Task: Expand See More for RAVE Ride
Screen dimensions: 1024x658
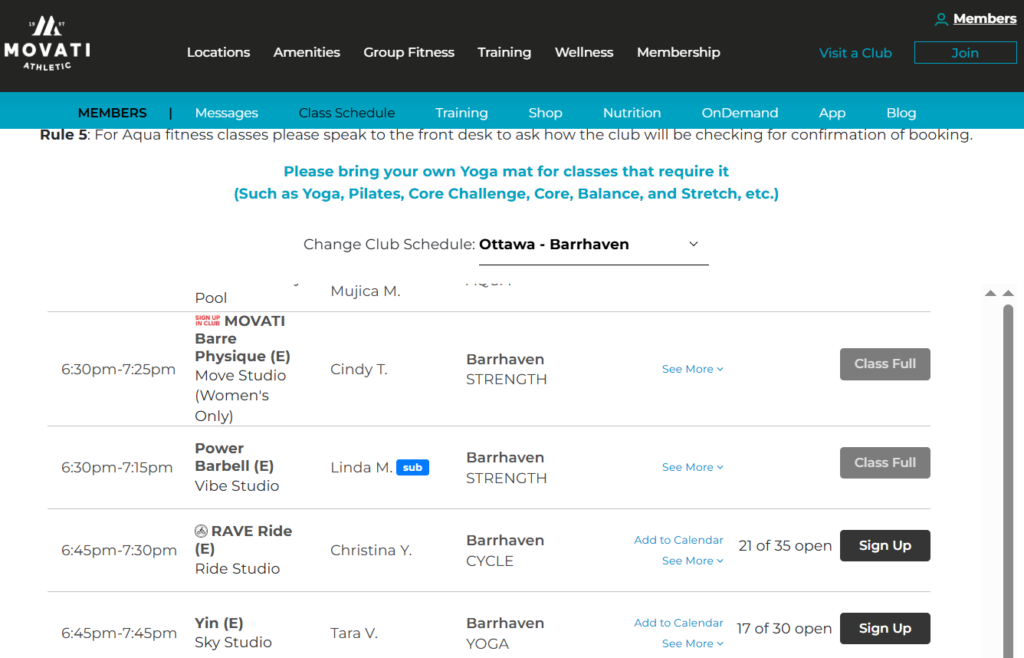Action: tap(692, 561)
